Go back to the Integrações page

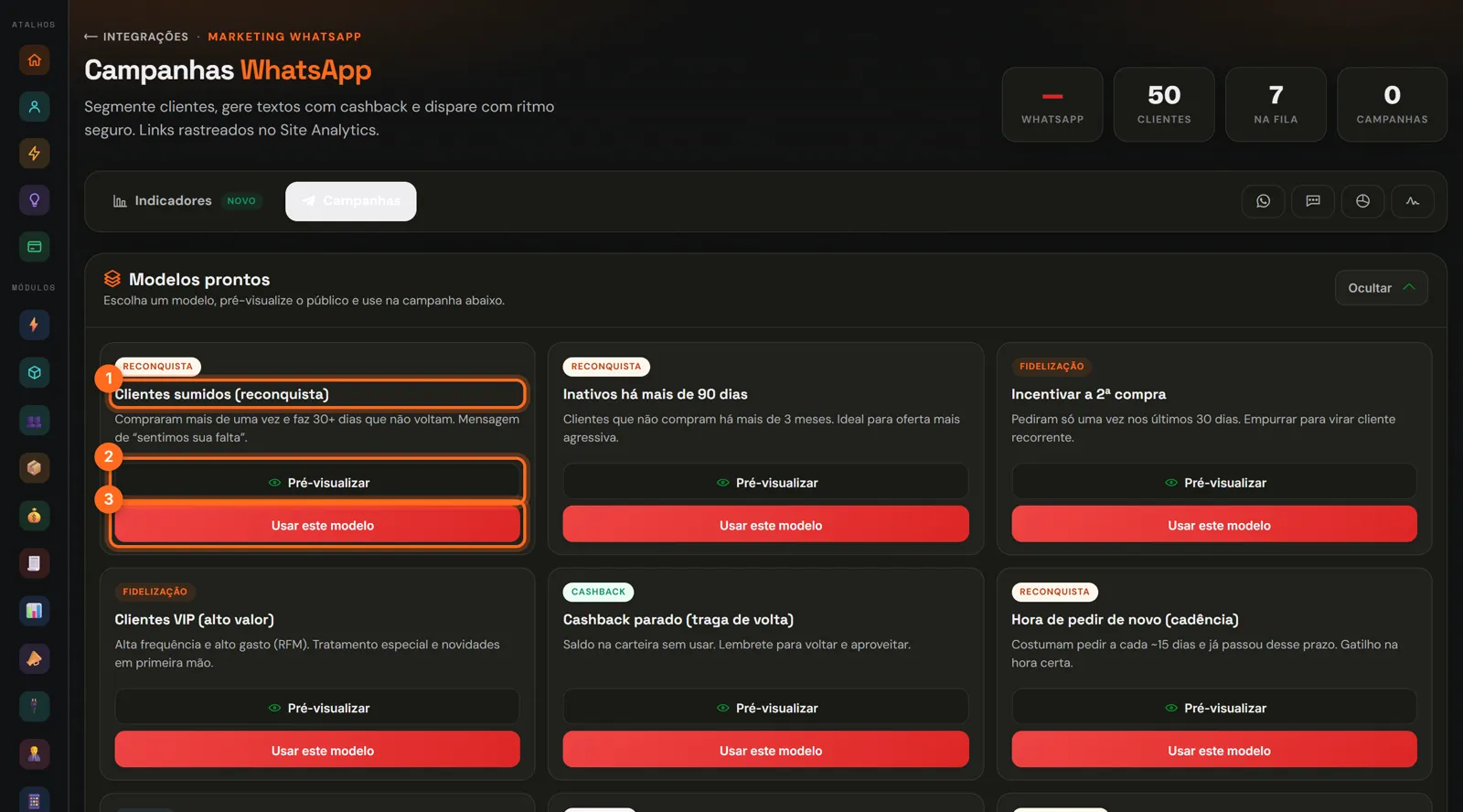pyautogui.click(x=136, y=37)
